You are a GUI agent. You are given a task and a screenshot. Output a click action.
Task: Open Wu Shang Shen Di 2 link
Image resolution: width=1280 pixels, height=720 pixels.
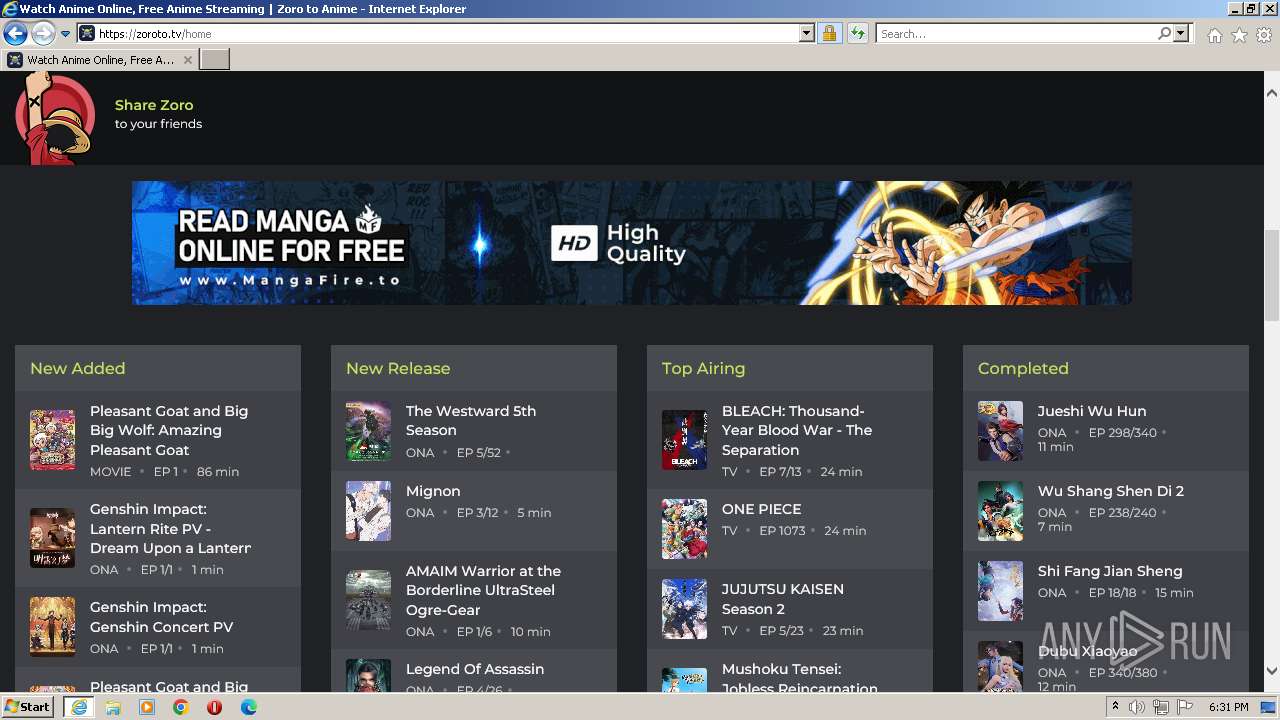pyautogui.click(x=1111, y=491)
